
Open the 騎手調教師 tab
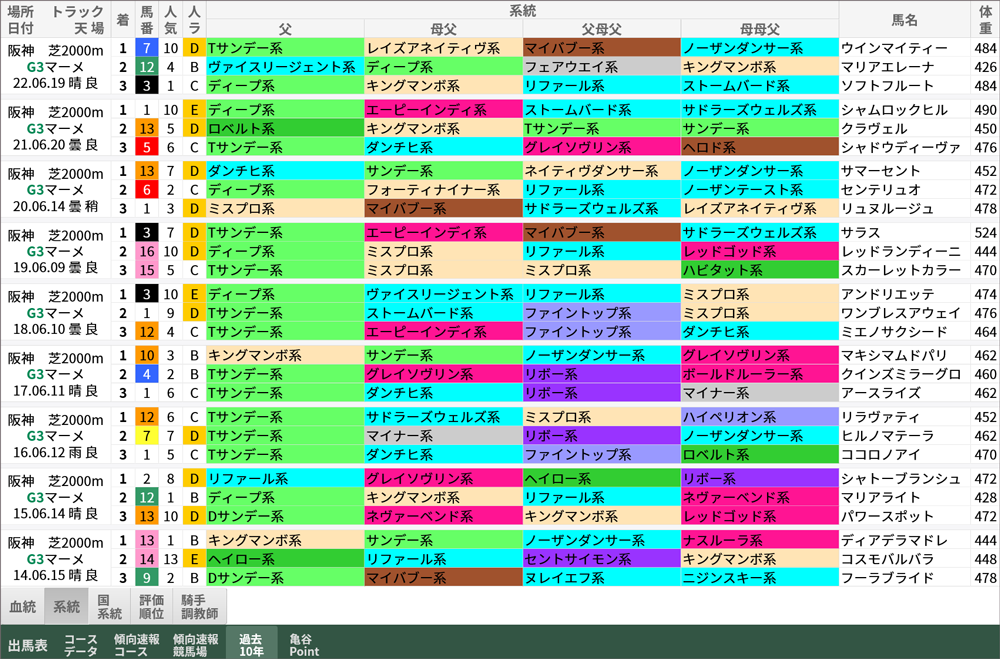tap(200, 606)
